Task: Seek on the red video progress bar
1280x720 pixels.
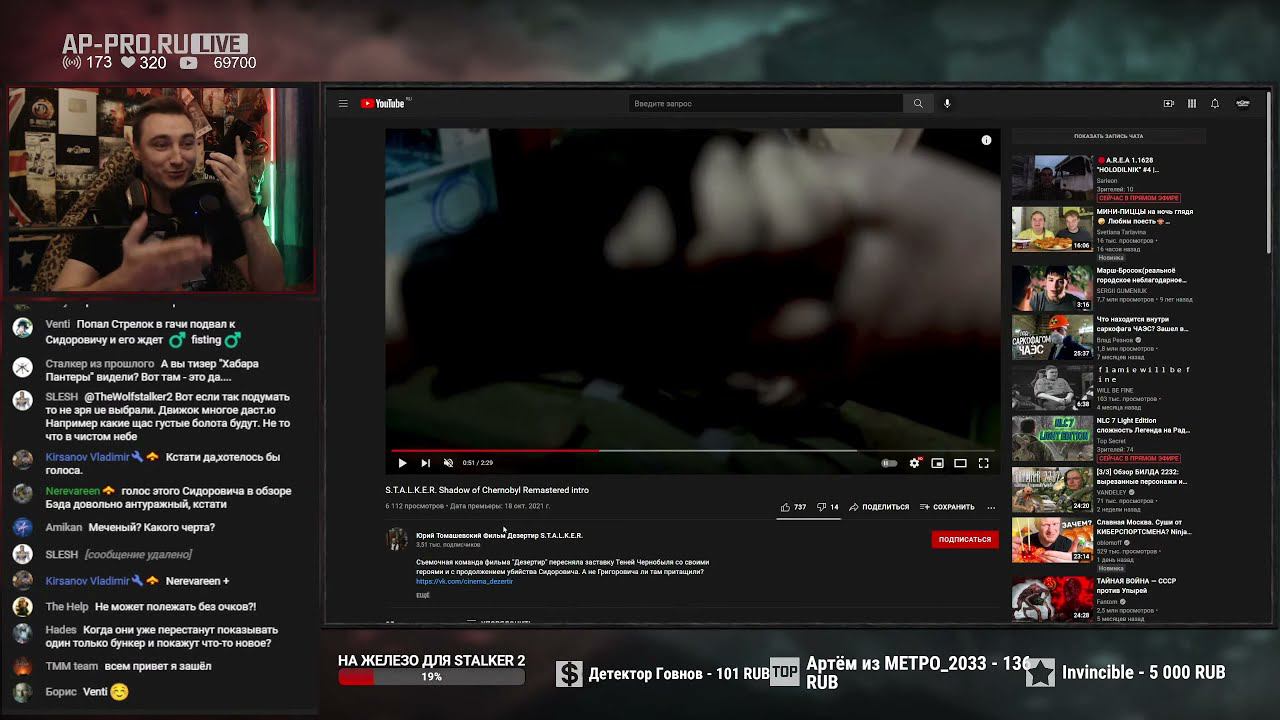Action: click(x=692, y=451)
